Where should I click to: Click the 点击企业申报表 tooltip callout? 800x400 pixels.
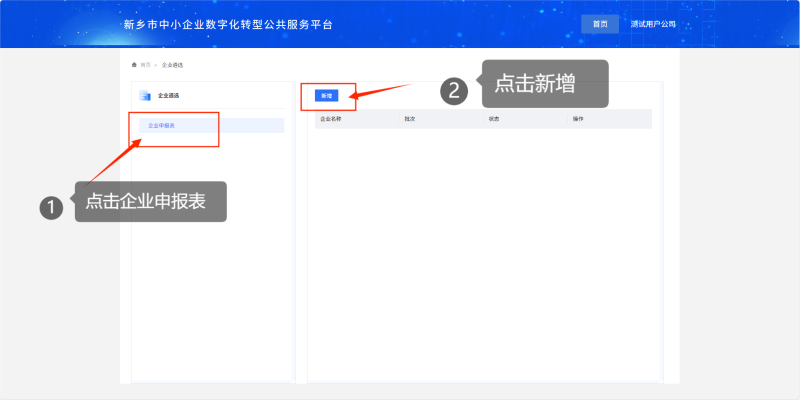pos(150,202)
